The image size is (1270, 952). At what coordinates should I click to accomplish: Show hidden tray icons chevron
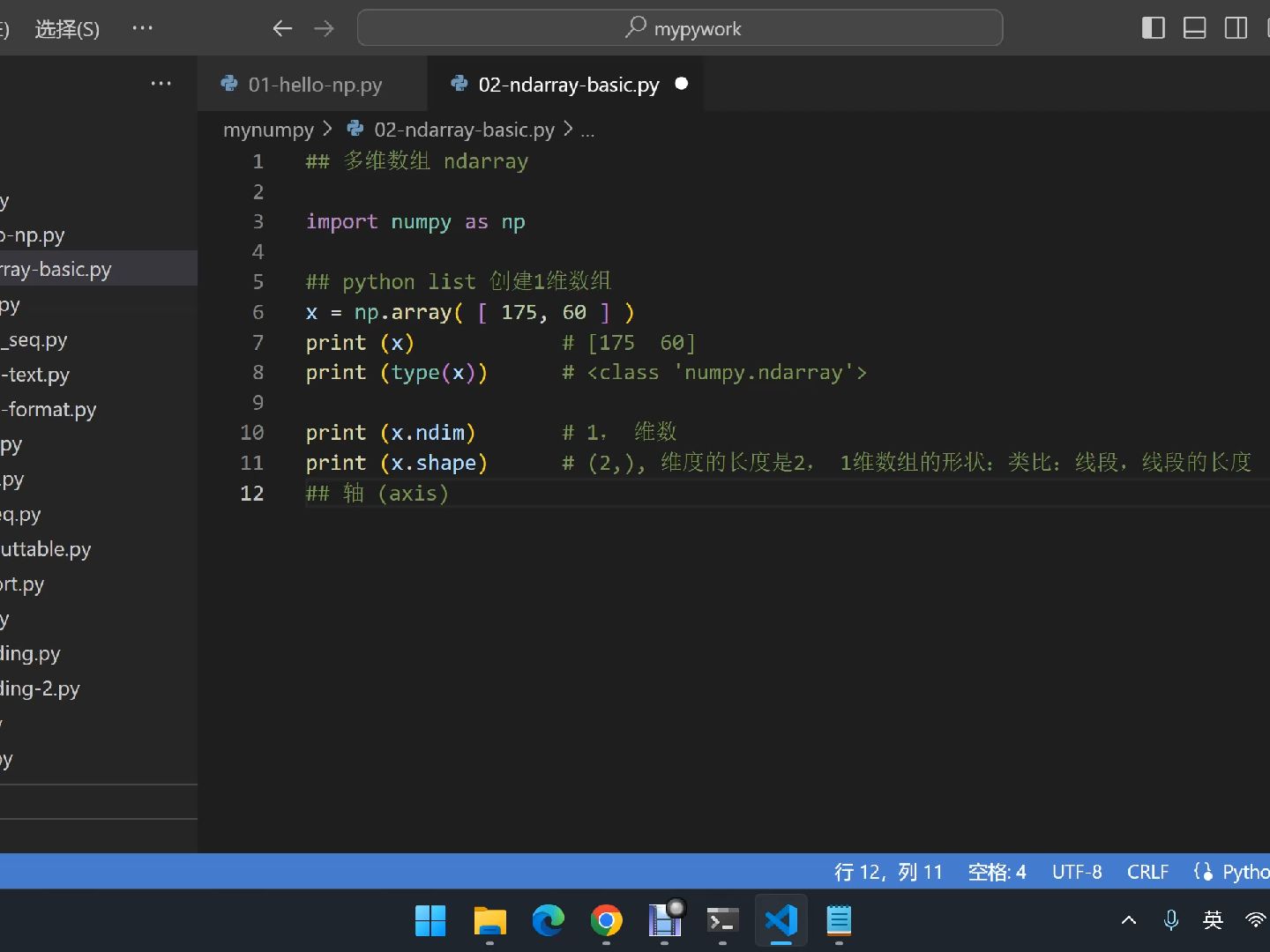pyautogui.click(x=1128, y=920)
